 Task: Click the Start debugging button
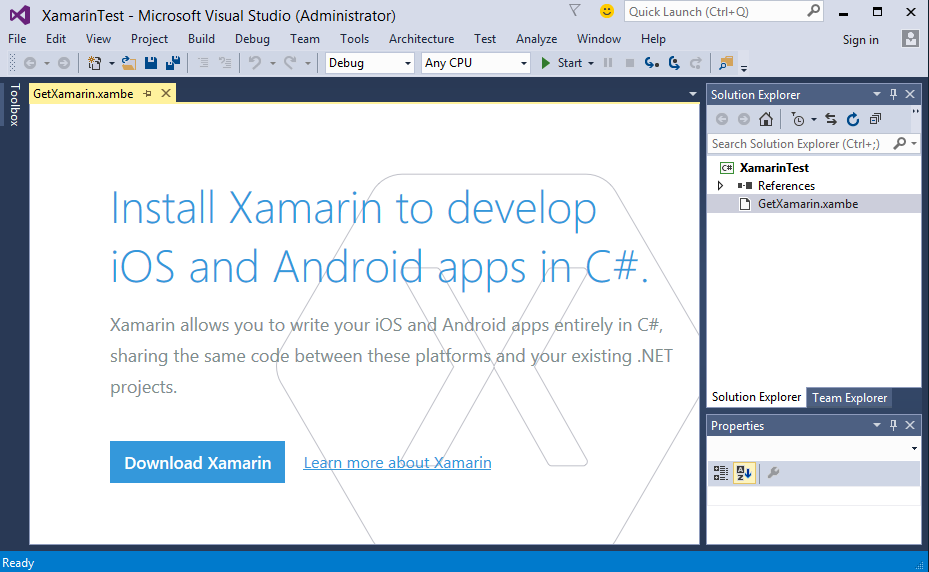point(561,63)
